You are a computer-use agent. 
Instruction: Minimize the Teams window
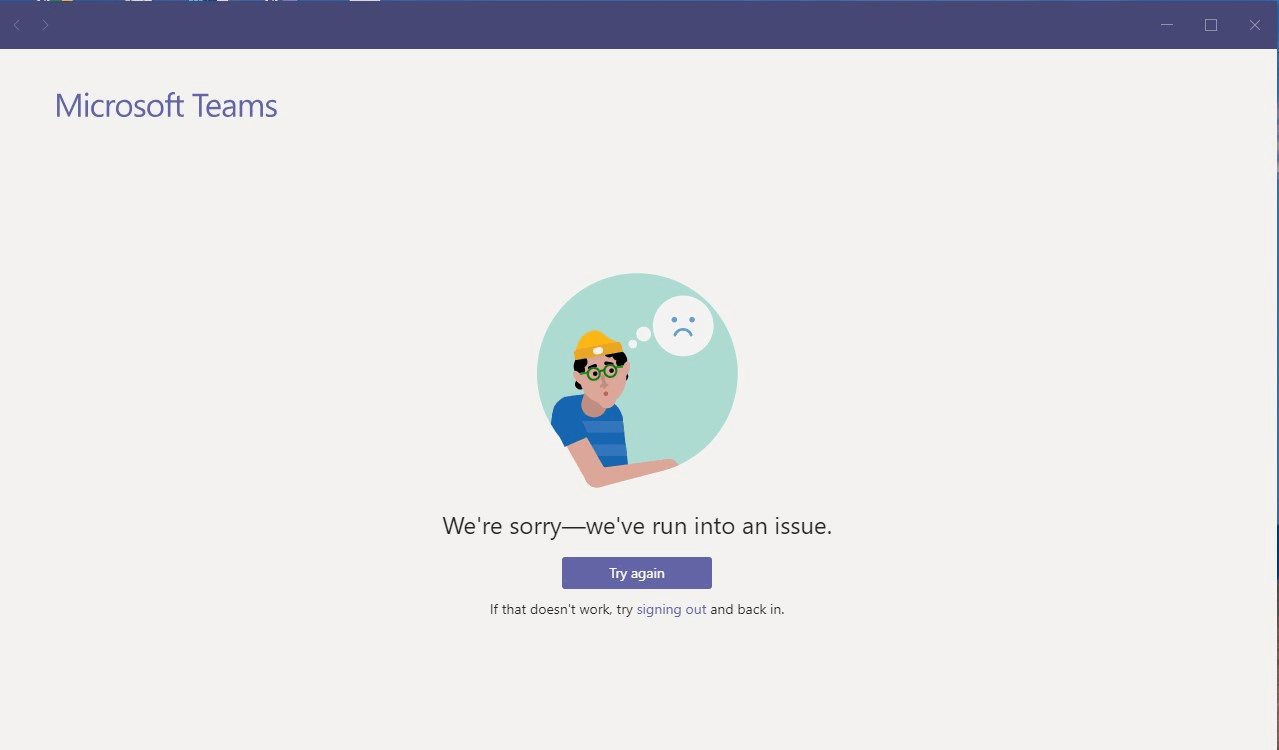click(x=1167, y=25)
